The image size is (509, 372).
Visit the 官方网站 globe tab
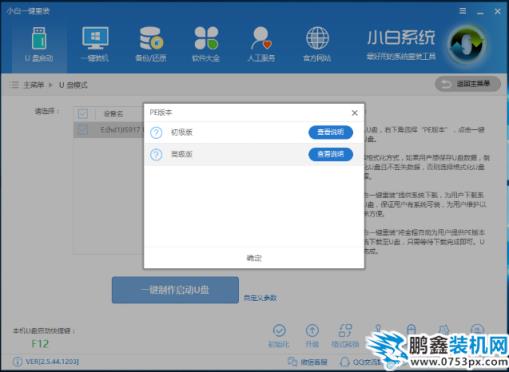point(317,45)
